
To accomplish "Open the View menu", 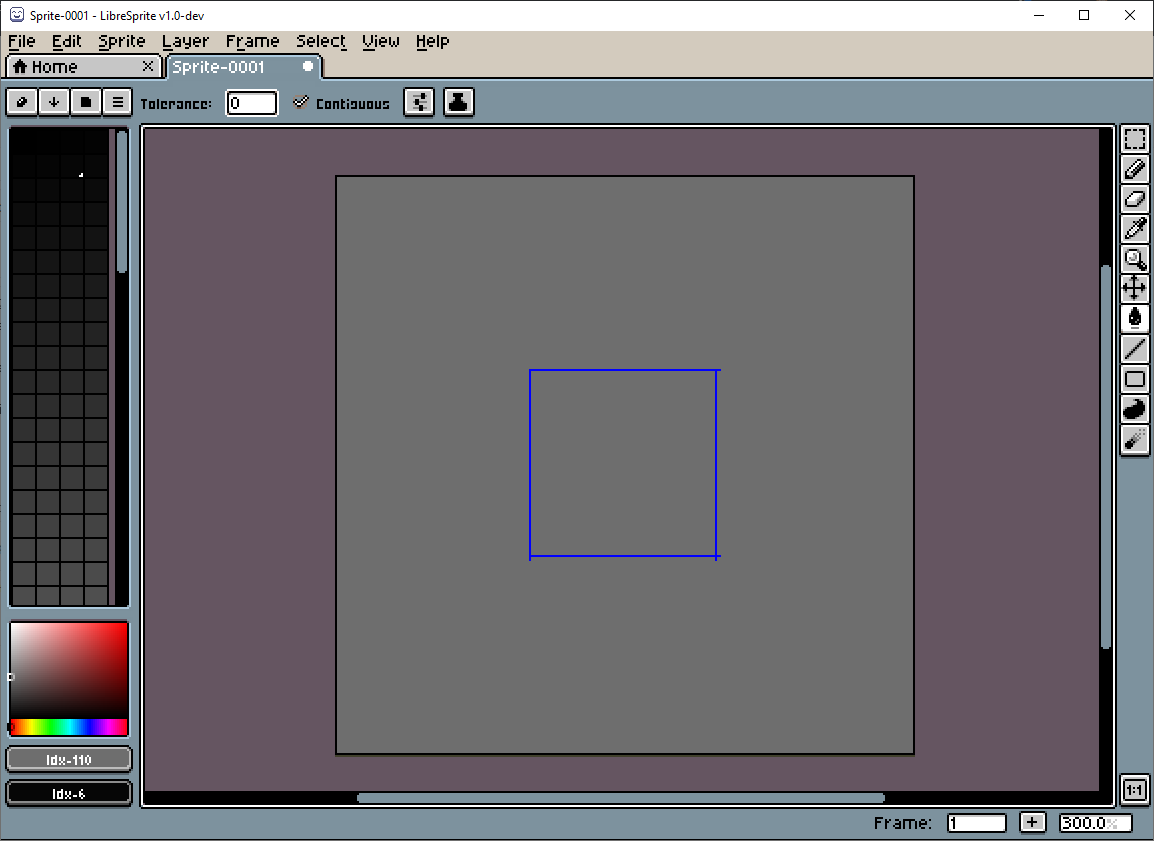I will pos(380,41).
